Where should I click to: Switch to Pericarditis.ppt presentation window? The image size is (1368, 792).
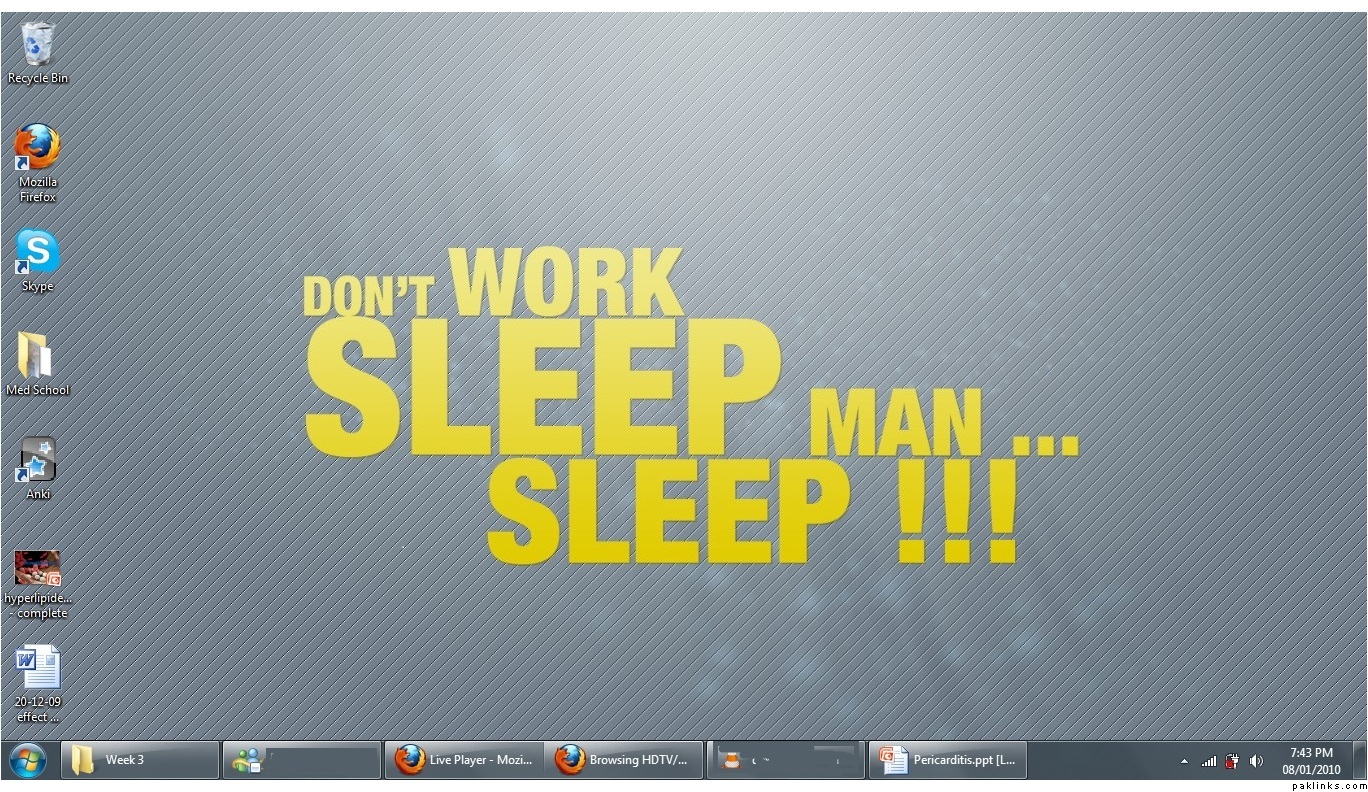tap(947, 760)
